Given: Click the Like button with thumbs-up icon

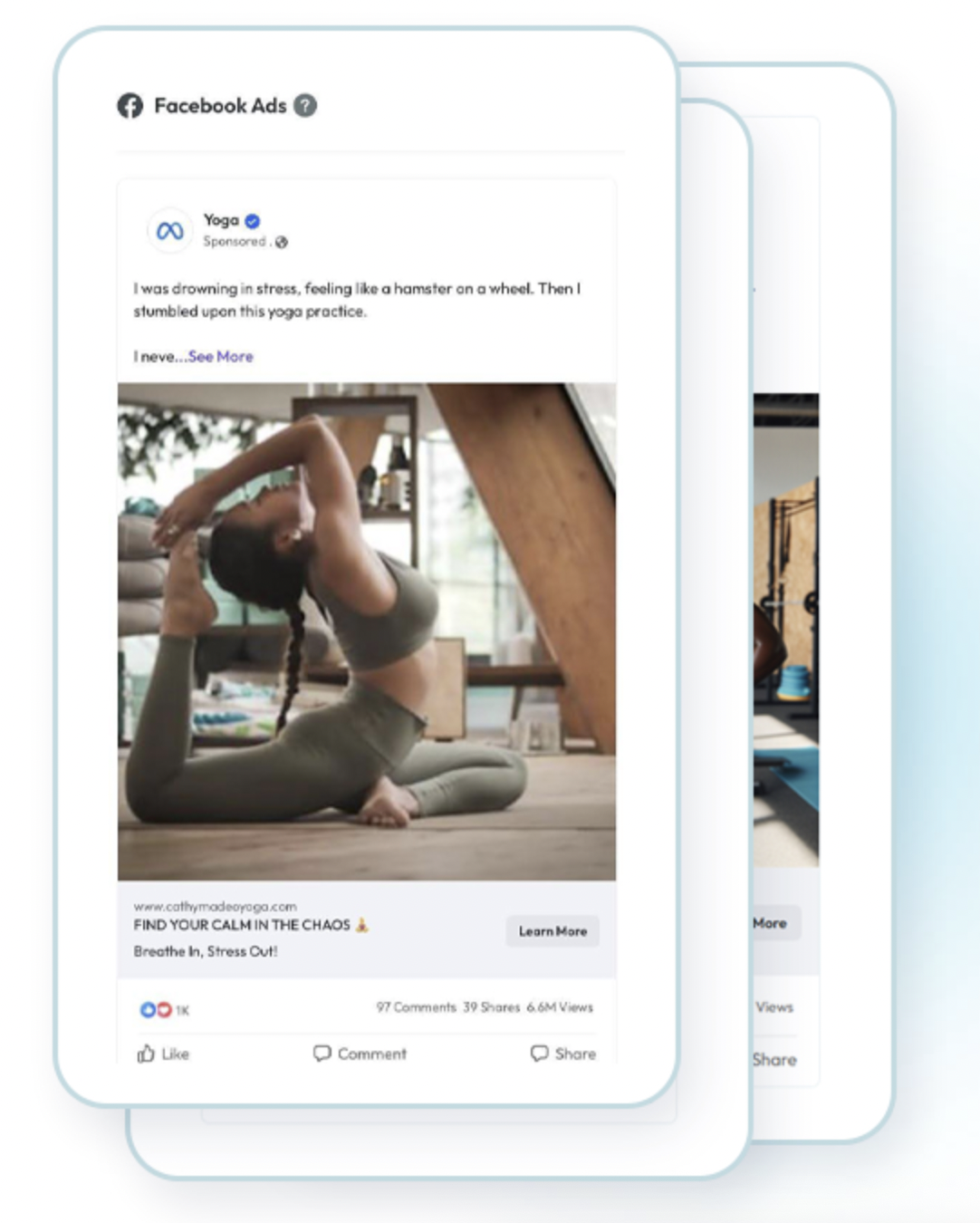Looking at the screenshot, I should click(x=163, y=1054).
